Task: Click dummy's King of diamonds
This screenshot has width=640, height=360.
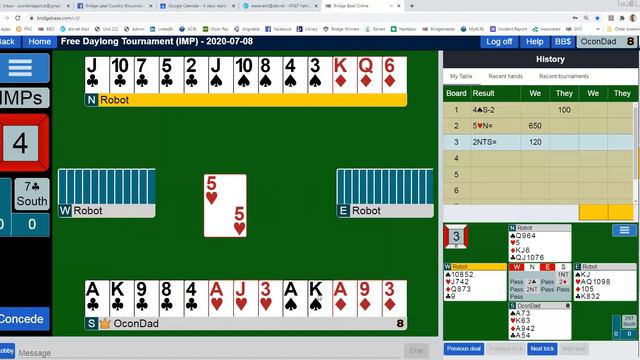Action: tap(344, 75)
